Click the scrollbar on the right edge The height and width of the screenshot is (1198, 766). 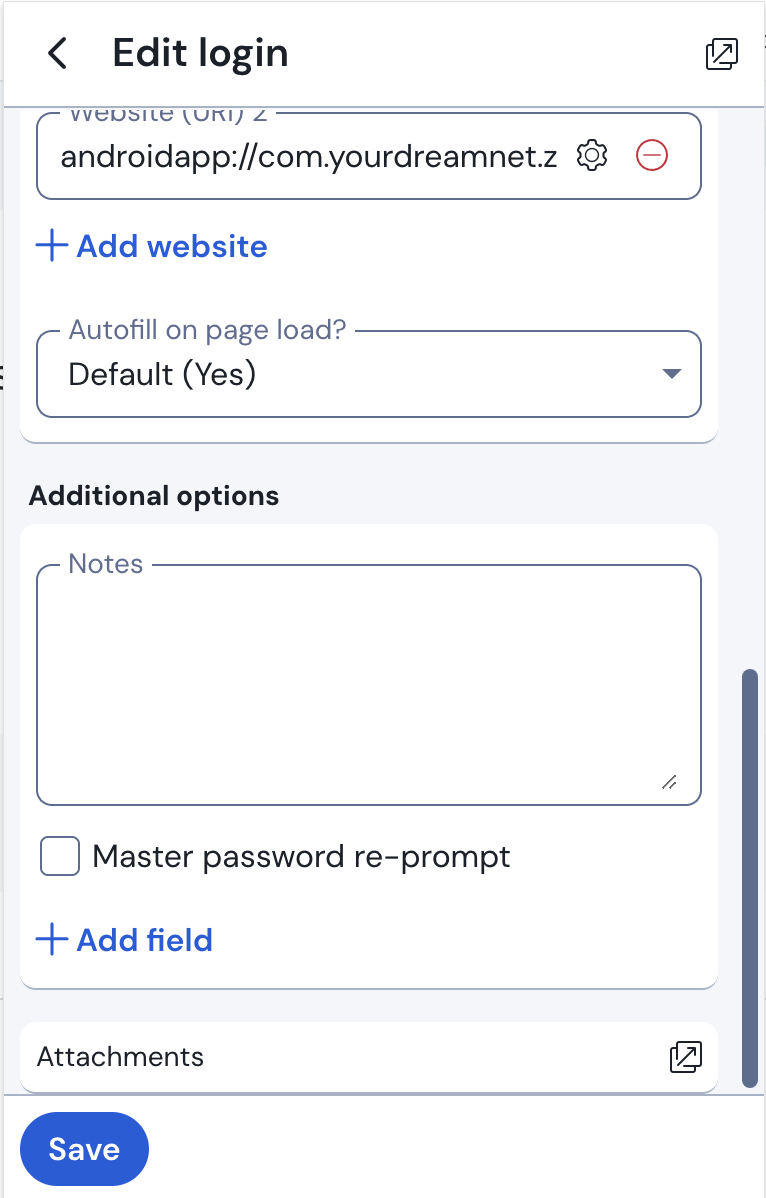coord(750,880)
